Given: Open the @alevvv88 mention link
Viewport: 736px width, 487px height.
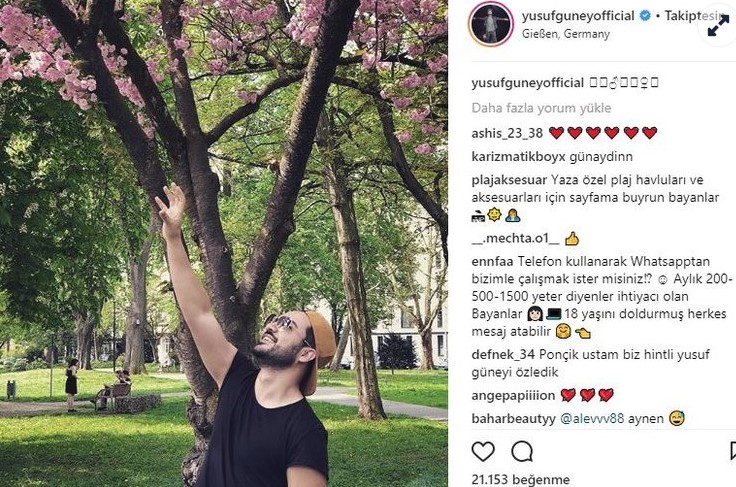Looking at the screenshot, I should click(x=592, y=419).
